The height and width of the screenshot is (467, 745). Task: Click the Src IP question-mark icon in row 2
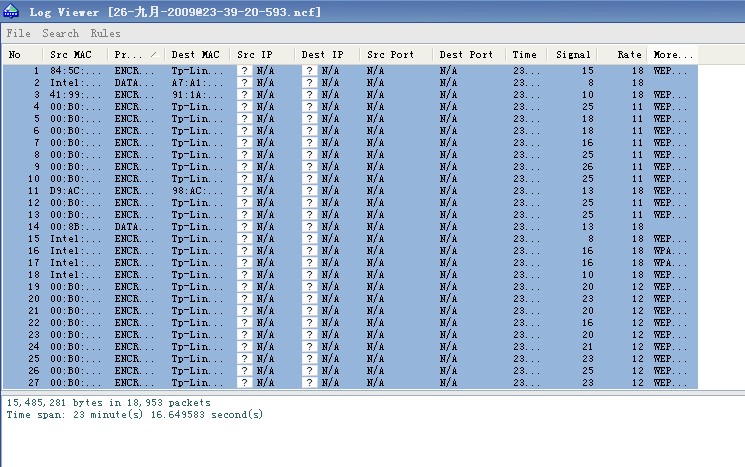245,82
